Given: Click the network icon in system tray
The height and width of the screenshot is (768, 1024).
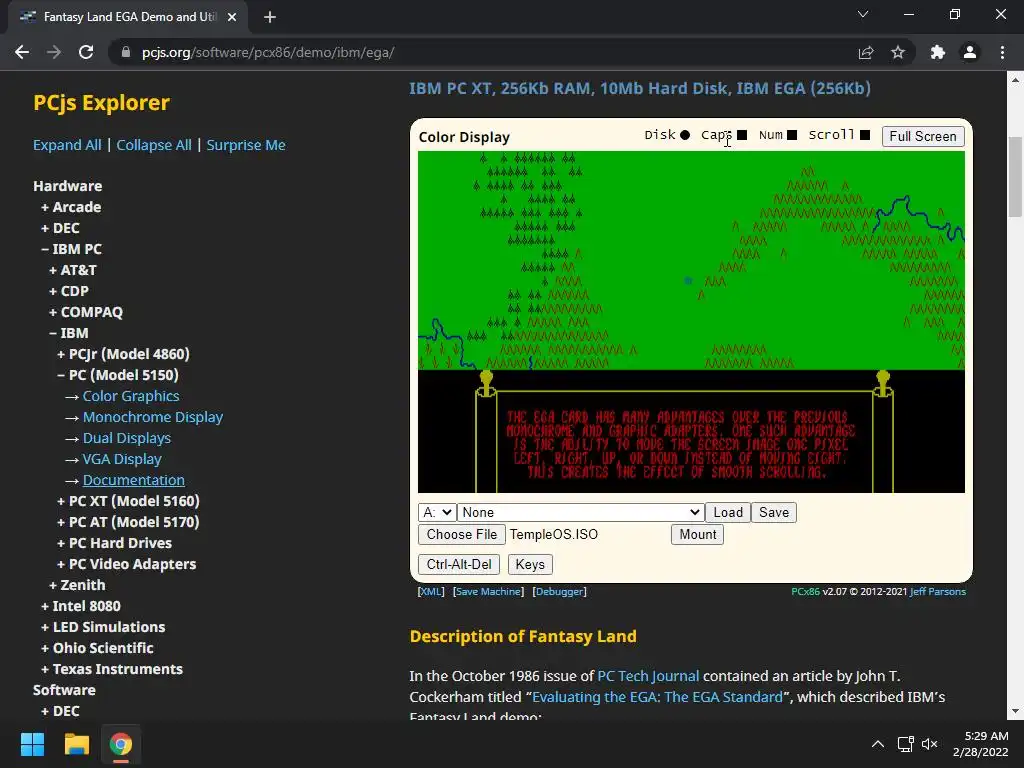Looking at the screenshot, I should 905,744.
